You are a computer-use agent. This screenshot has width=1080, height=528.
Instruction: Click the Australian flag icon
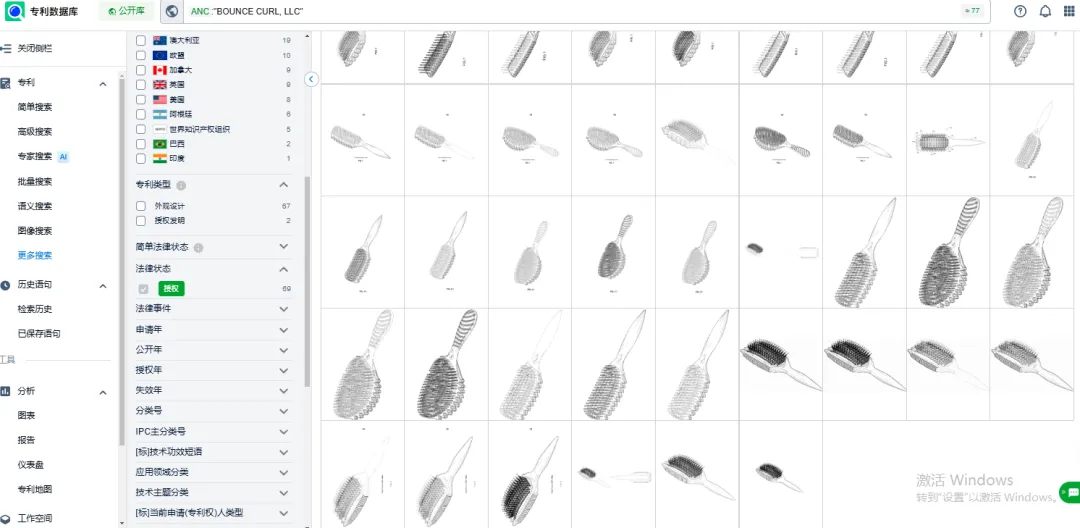pos(160,40)
